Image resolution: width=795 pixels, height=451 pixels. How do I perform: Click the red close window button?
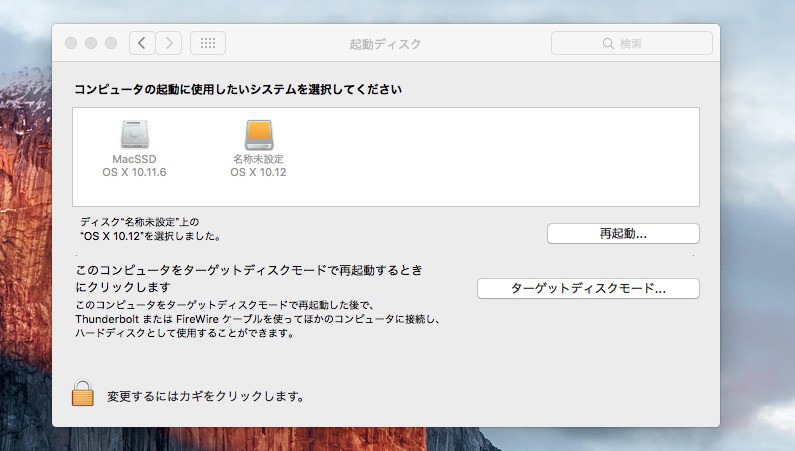click(71, 43)
